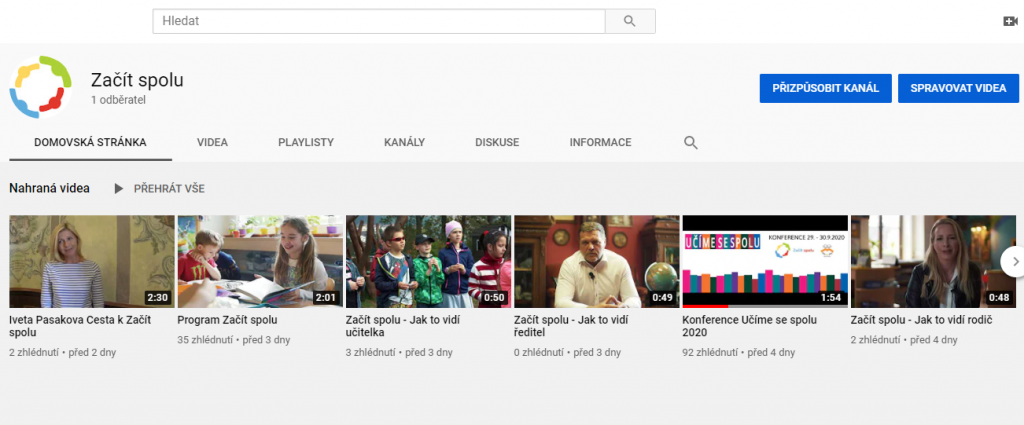Open Iveta Pasakova video thumbnail
The height and width of the screenshot is (425, 1024).
92,261
